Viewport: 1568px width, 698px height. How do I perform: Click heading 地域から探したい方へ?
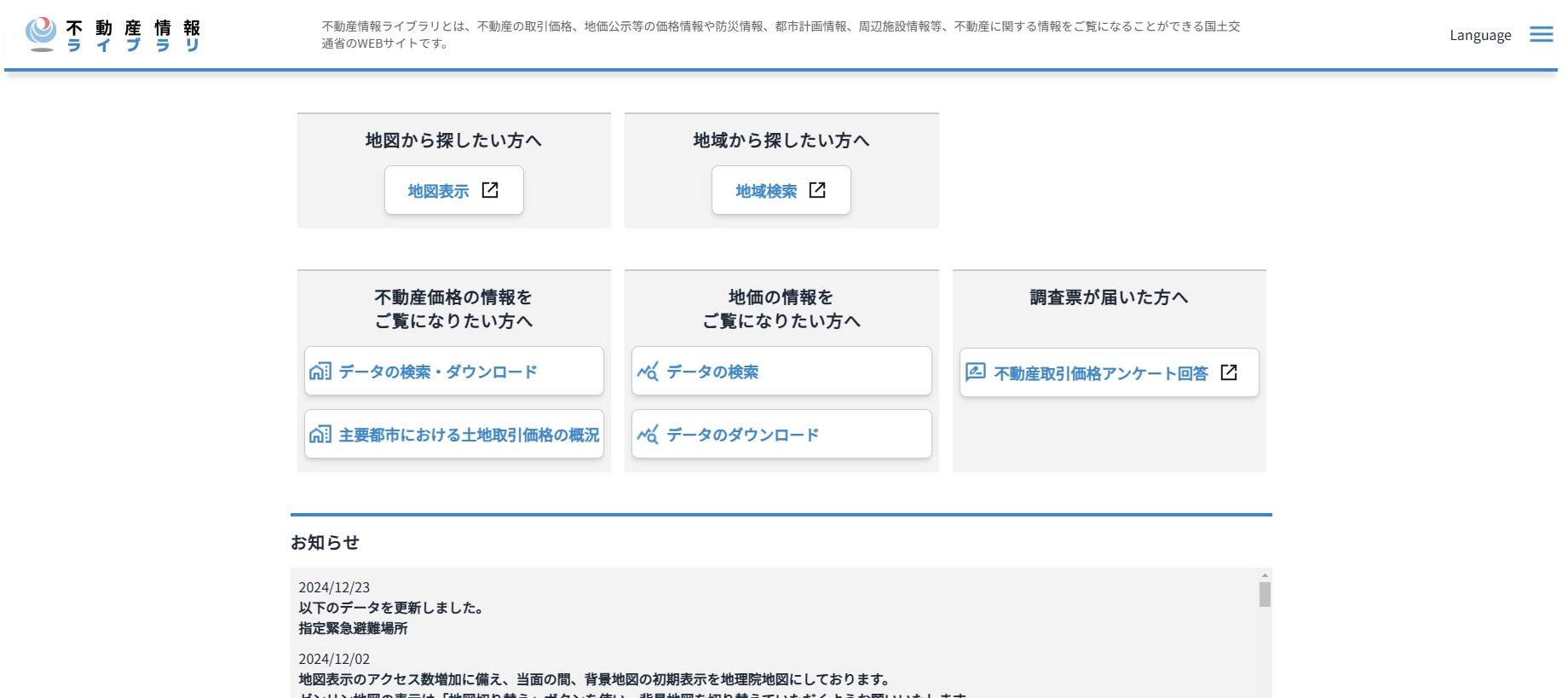[x=781, y=140]
